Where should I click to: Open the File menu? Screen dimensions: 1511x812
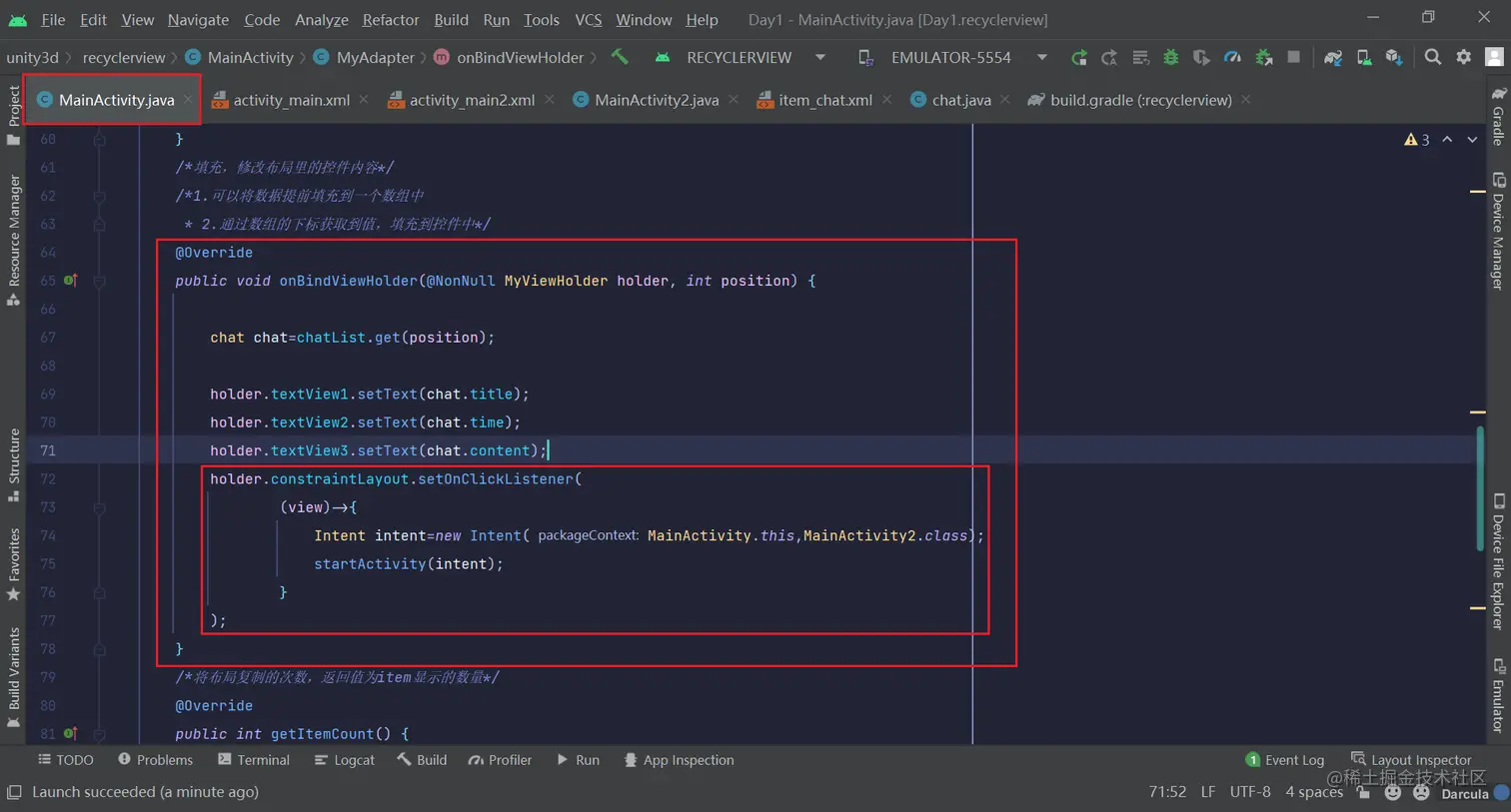(53, 19)
